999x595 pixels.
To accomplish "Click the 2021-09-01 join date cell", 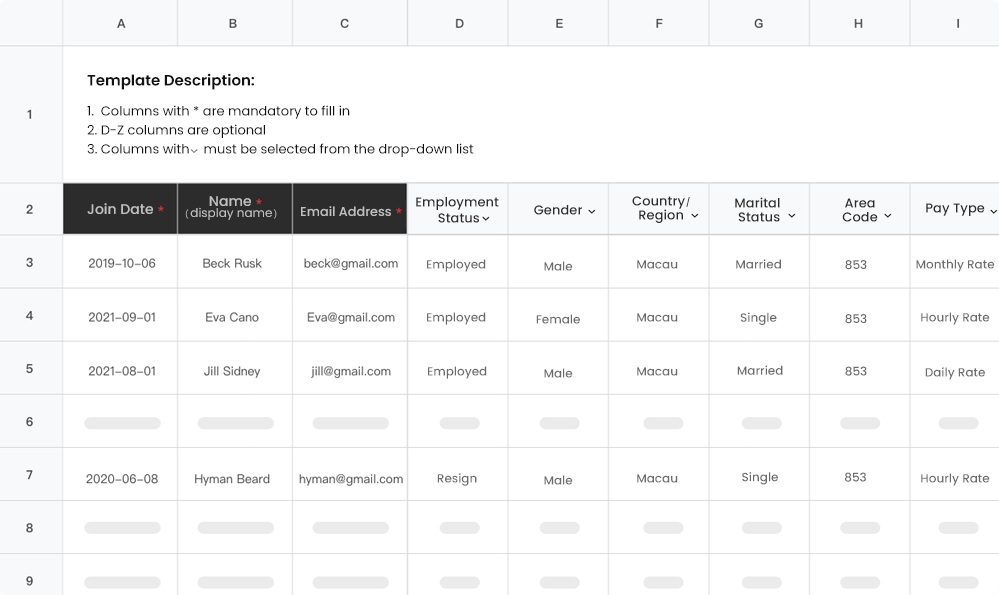I will click(122, 317).
